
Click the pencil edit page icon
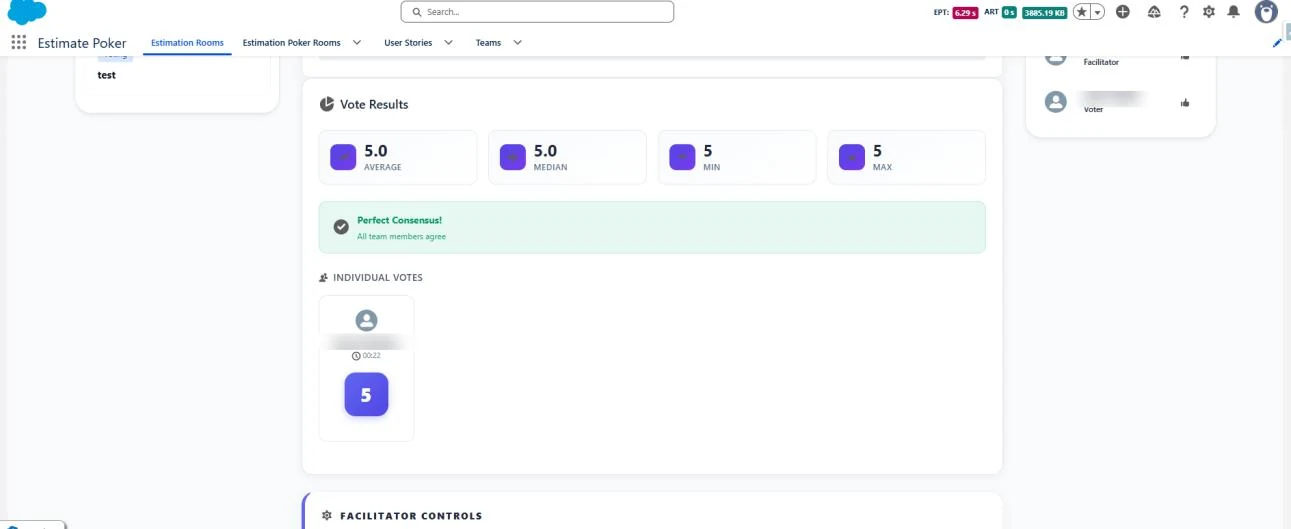click(x=1277, y=43)
